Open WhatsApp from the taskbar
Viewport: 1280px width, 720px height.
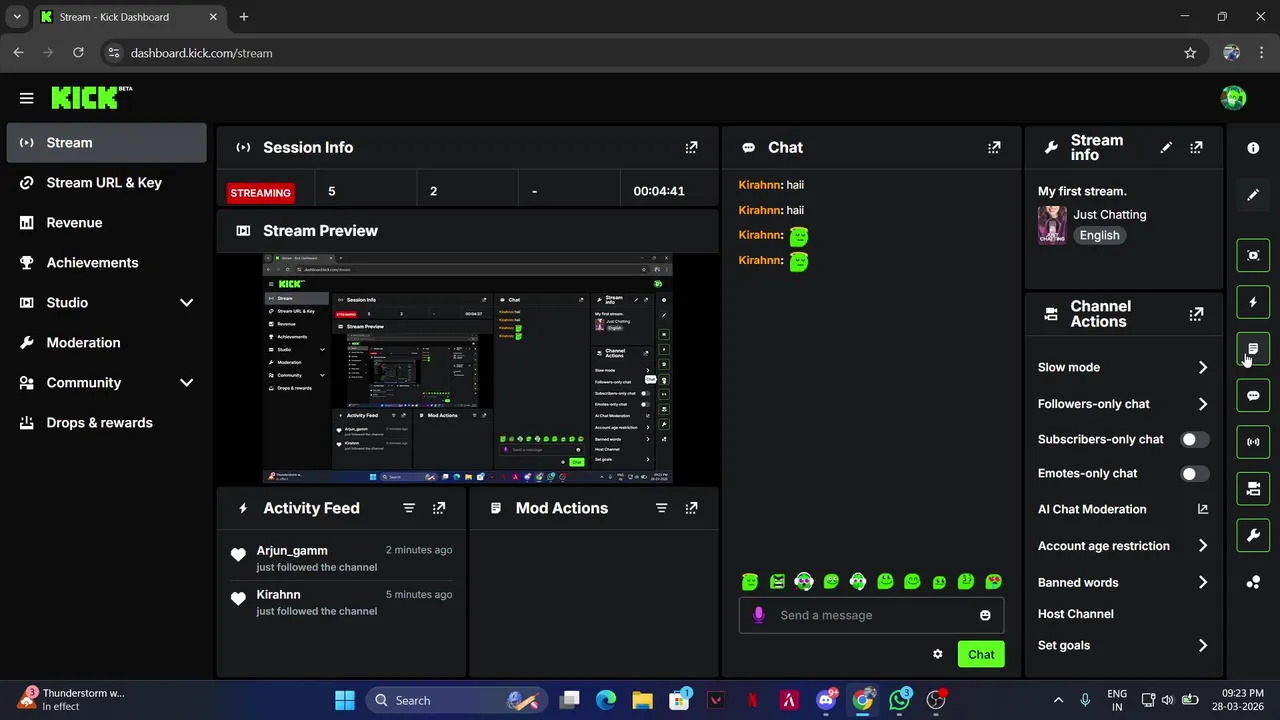pyautogui.click(x=900, y=700)
